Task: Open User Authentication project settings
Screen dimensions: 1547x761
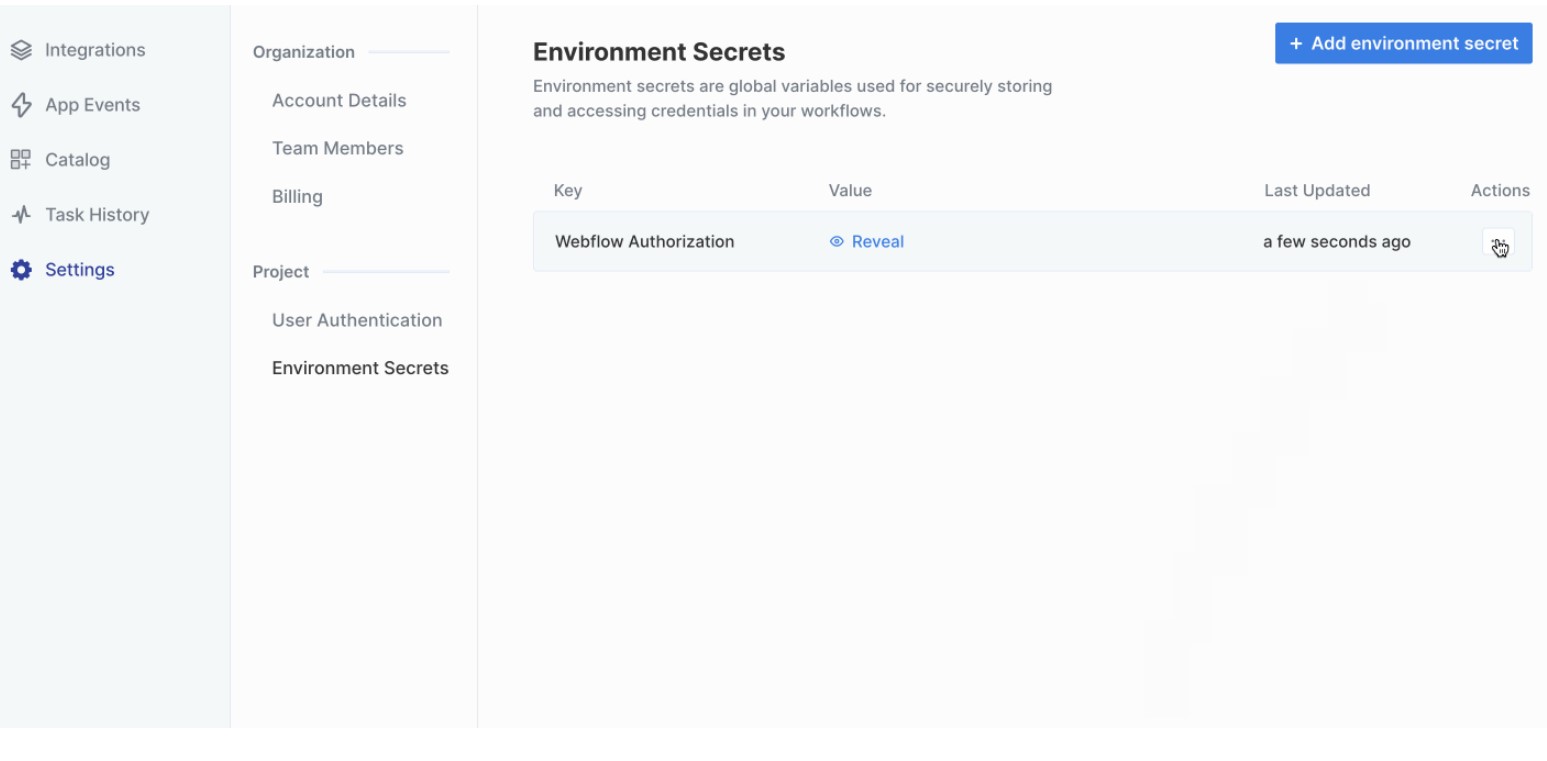Action: 357,321
